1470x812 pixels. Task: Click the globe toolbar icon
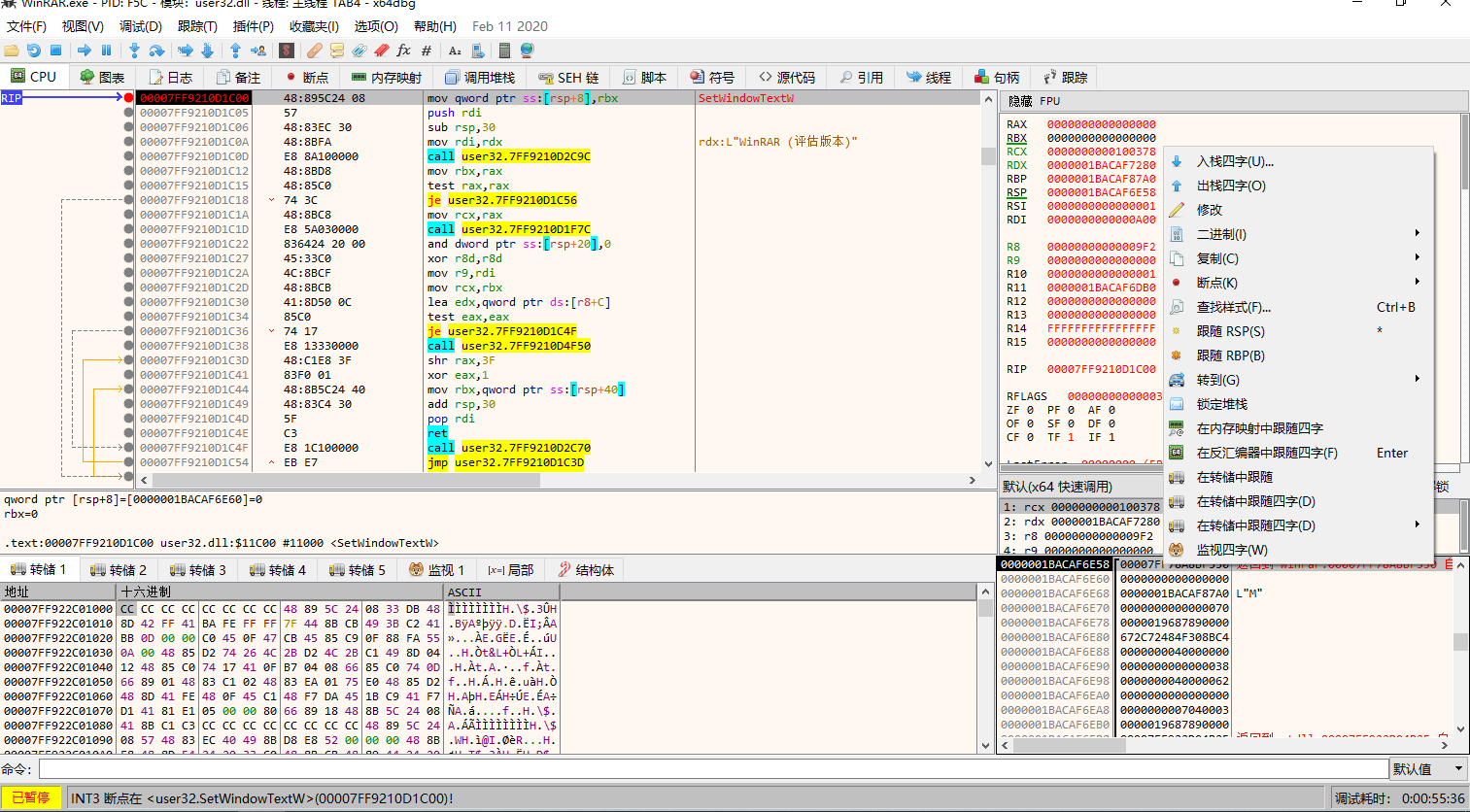tap(528, 51)
